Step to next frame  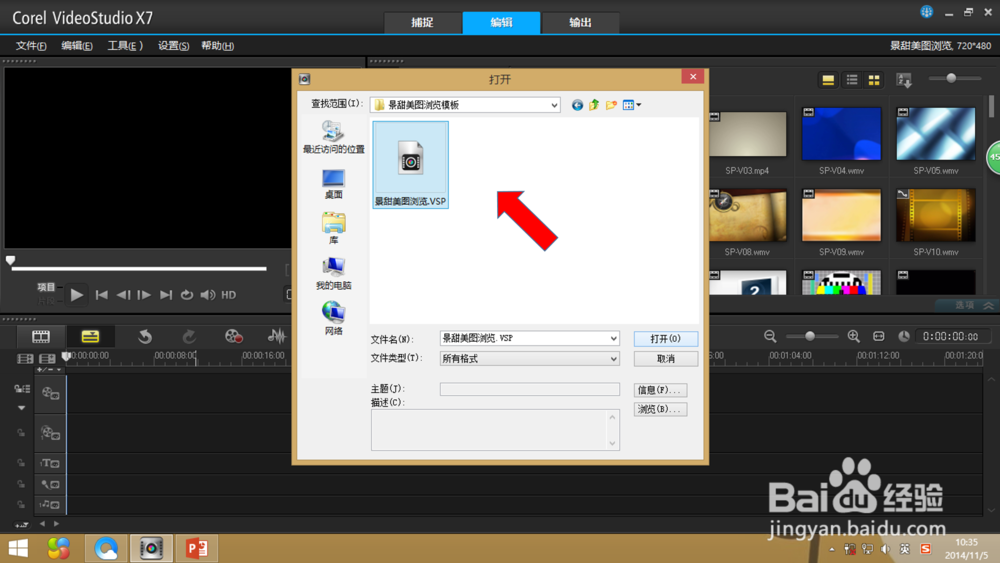coord(144,295)
